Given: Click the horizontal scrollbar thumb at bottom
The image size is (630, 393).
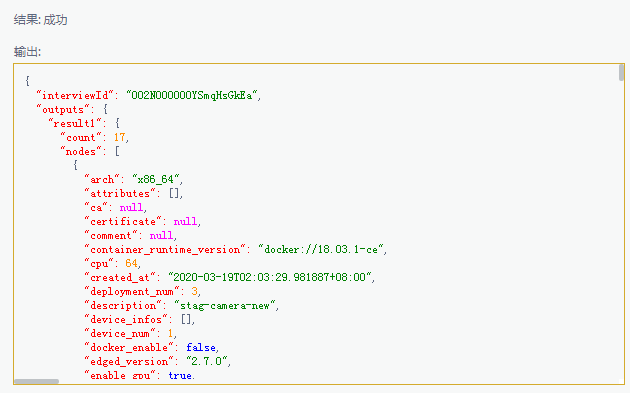Looking at the screenshot, I should tap(37, 381).
